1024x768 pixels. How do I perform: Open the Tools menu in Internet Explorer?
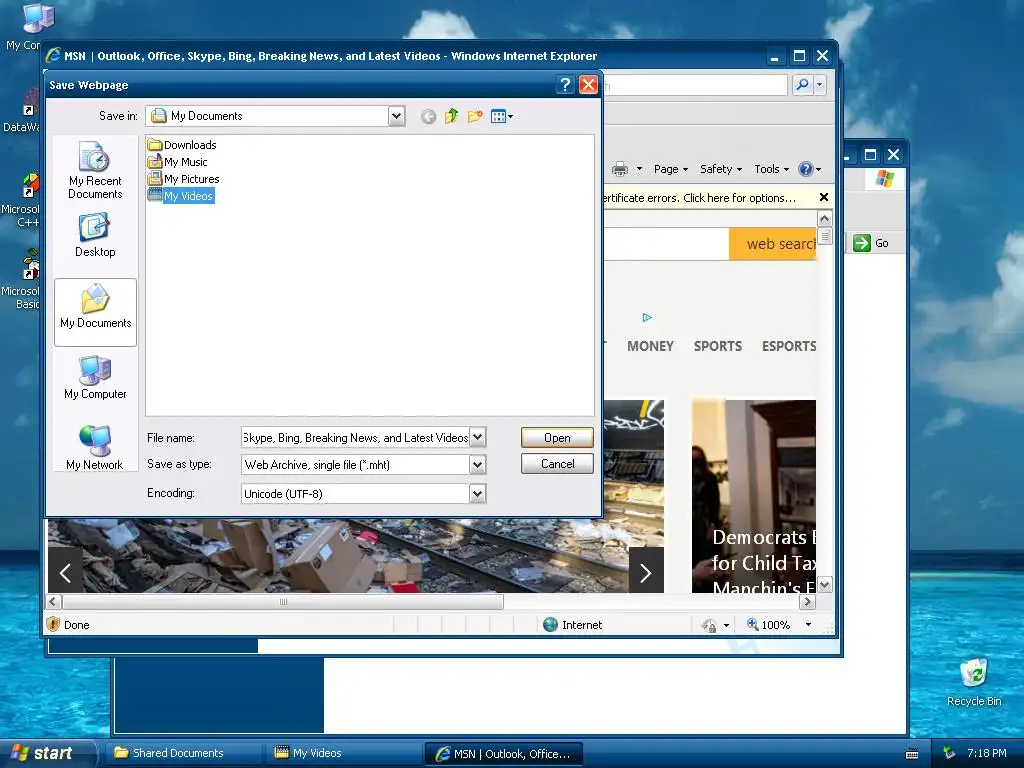tap(771, 169)
